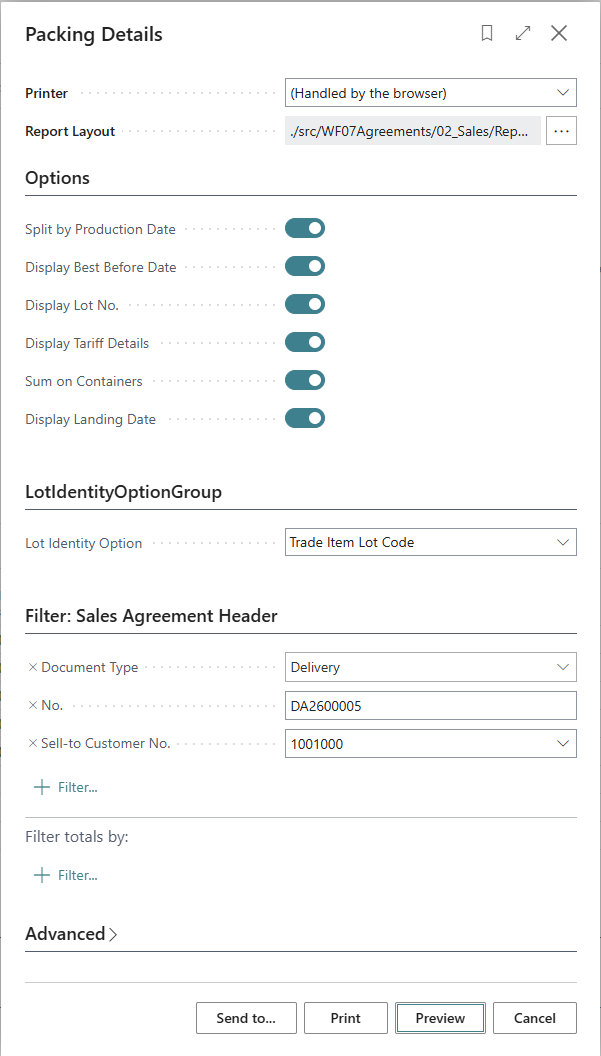Toggle Split by Production Date off
This screenshot has width=601, height=1056.
coord(305,229)
